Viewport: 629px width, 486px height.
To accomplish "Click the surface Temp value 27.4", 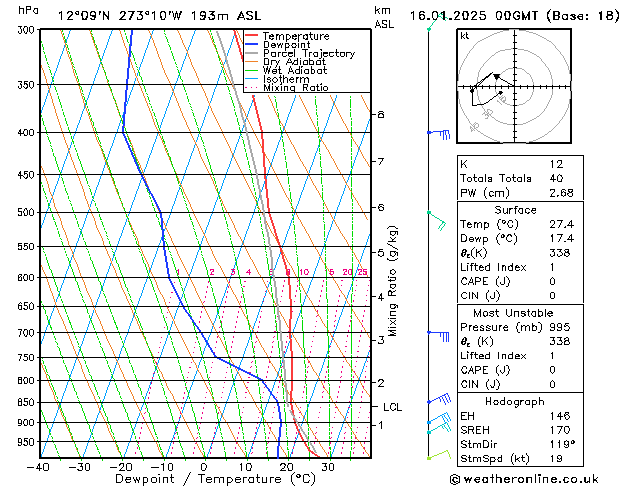I will point(562,224).
